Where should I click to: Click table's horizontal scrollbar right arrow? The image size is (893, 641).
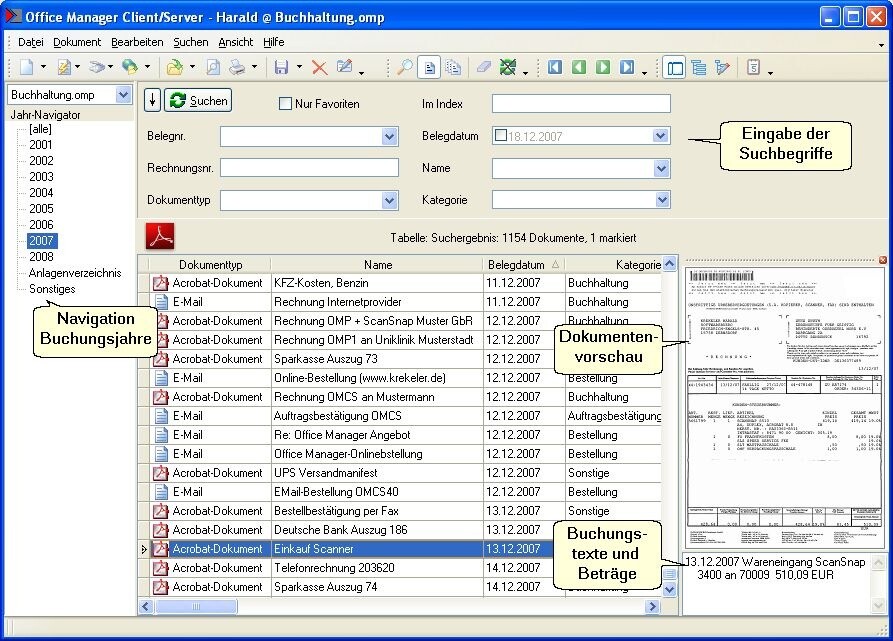[x=653, y=607]
